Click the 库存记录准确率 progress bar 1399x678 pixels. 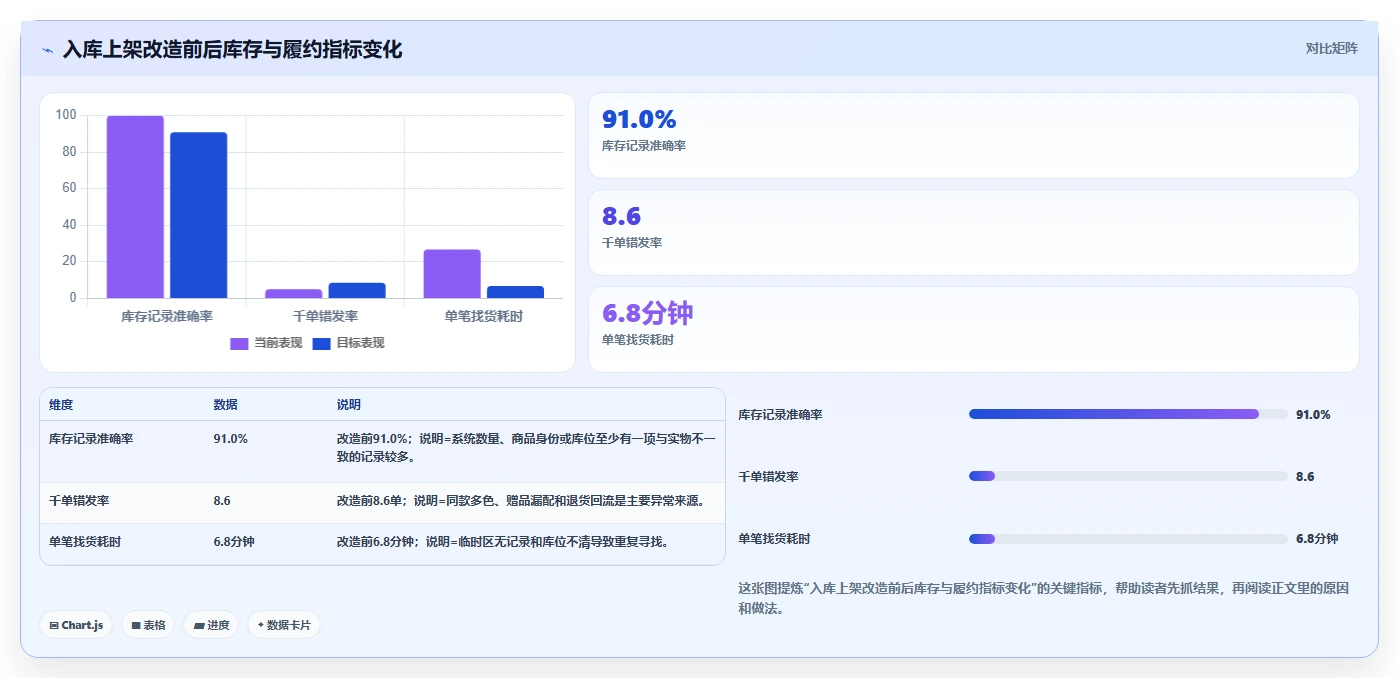(1128, 414)
